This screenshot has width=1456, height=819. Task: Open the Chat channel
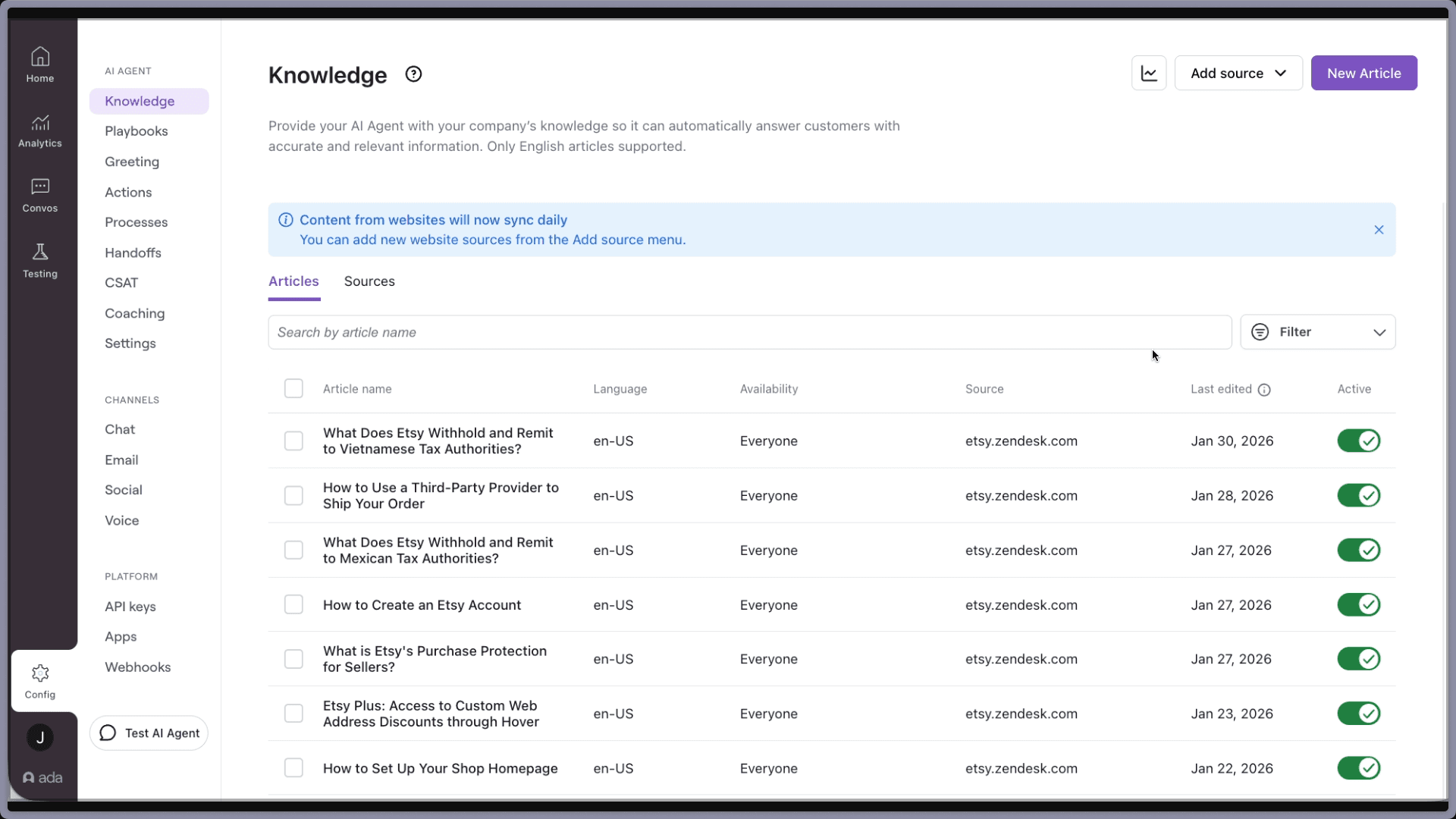120,429
